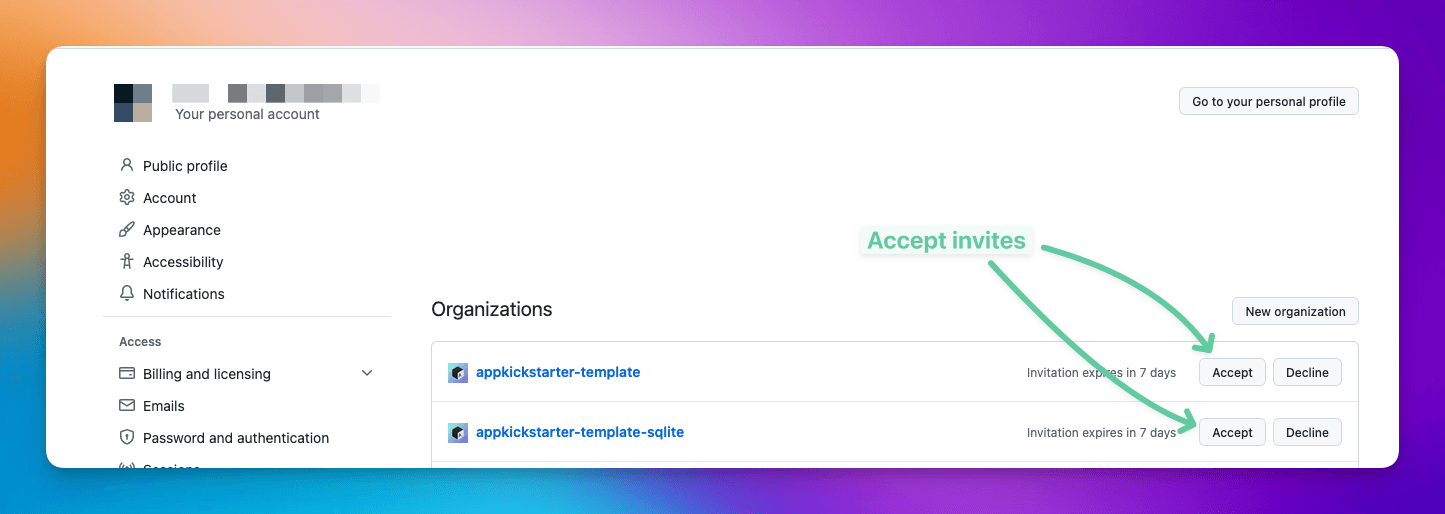
Task: Click the appkickstarter-template-sqlite organization avatar
Action: pos(458,433)
